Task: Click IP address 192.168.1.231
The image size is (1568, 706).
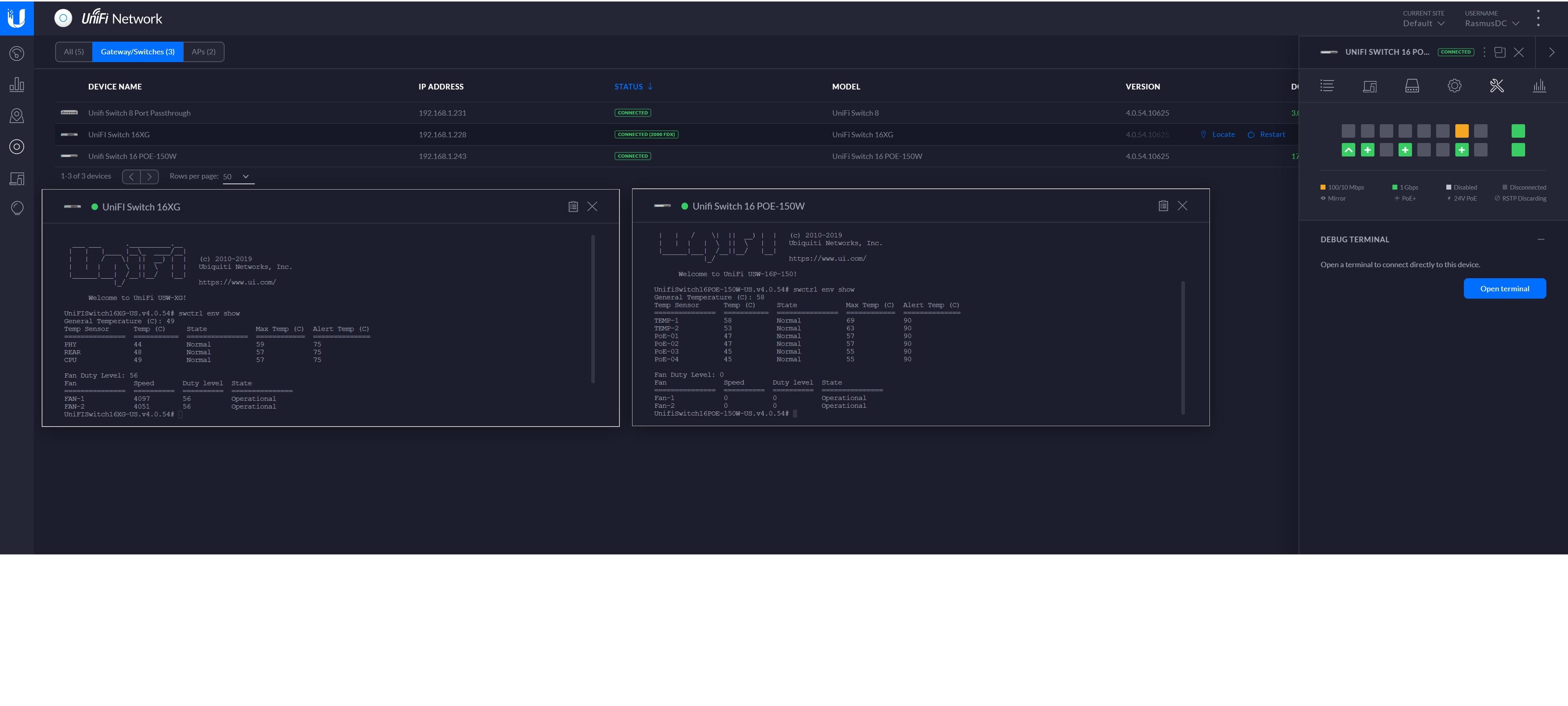Action: coord(443,113)
